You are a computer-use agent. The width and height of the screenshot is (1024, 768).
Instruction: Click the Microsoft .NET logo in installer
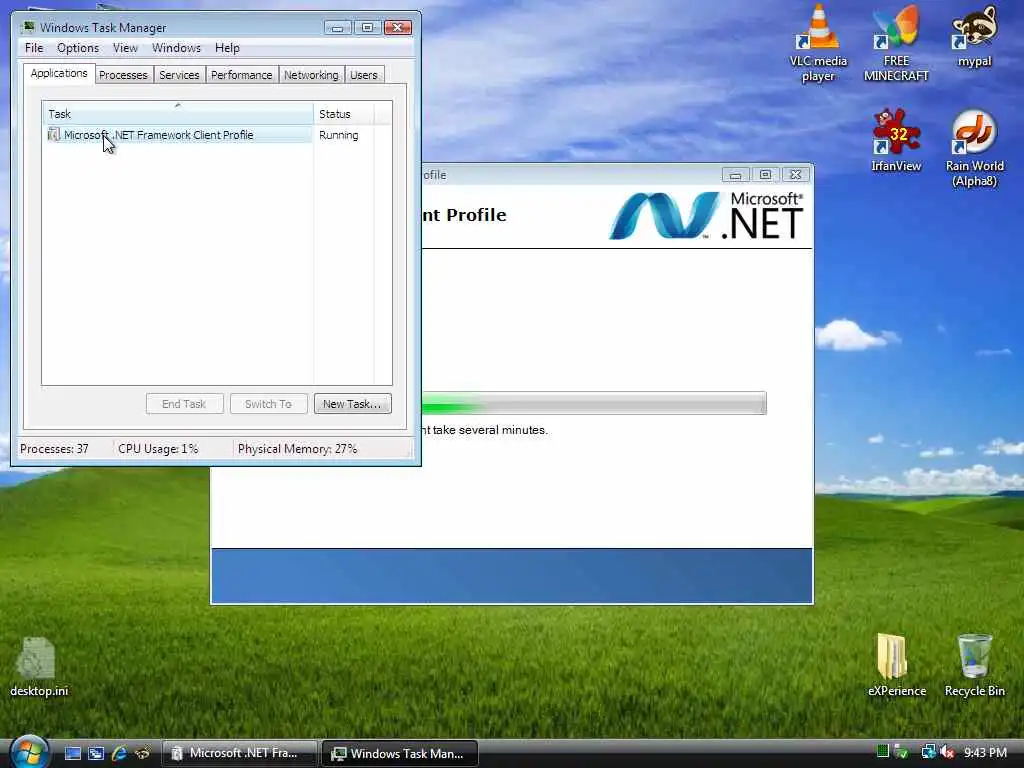(x=705, y=215)
